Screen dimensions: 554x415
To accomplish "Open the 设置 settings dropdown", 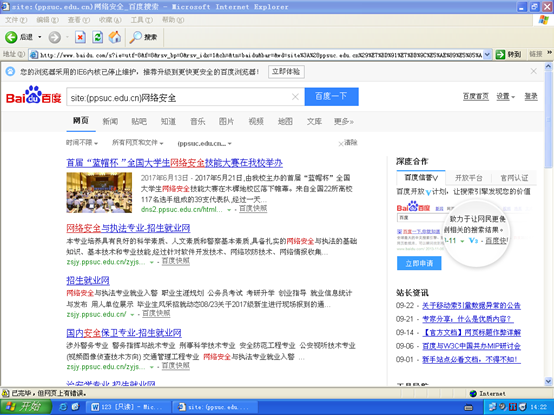I will [x=506, y=96].
